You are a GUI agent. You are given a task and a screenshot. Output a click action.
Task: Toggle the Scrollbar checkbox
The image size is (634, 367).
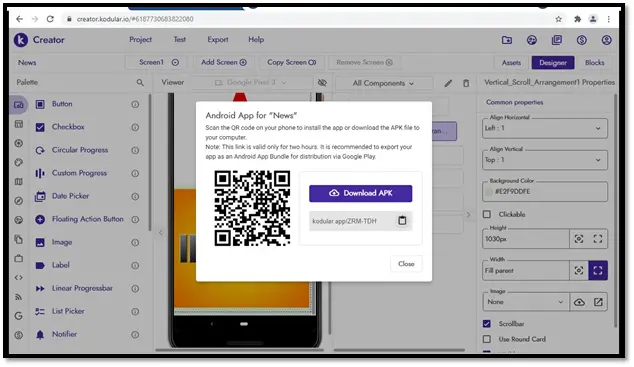(x=487, y=324)
